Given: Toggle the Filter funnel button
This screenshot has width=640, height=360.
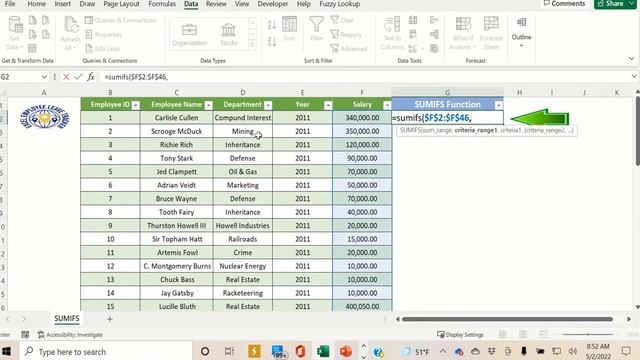Looking at the screenshot, I should [316, 29].
